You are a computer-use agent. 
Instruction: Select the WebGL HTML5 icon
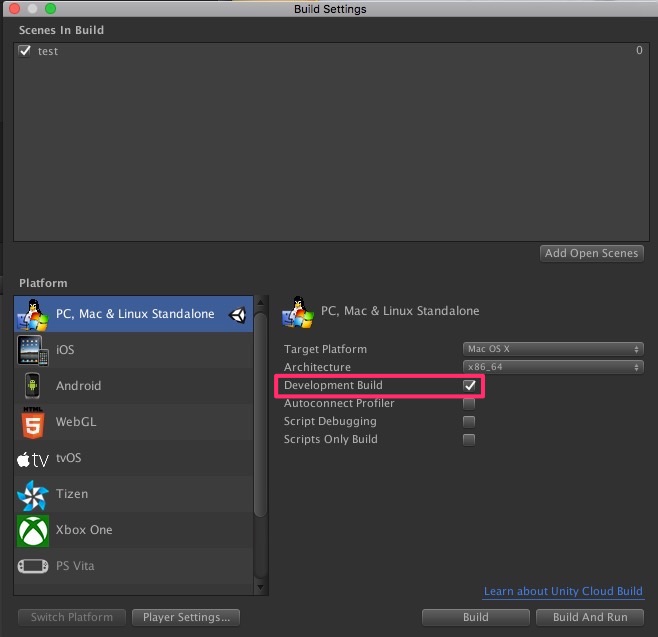(33, 422)
